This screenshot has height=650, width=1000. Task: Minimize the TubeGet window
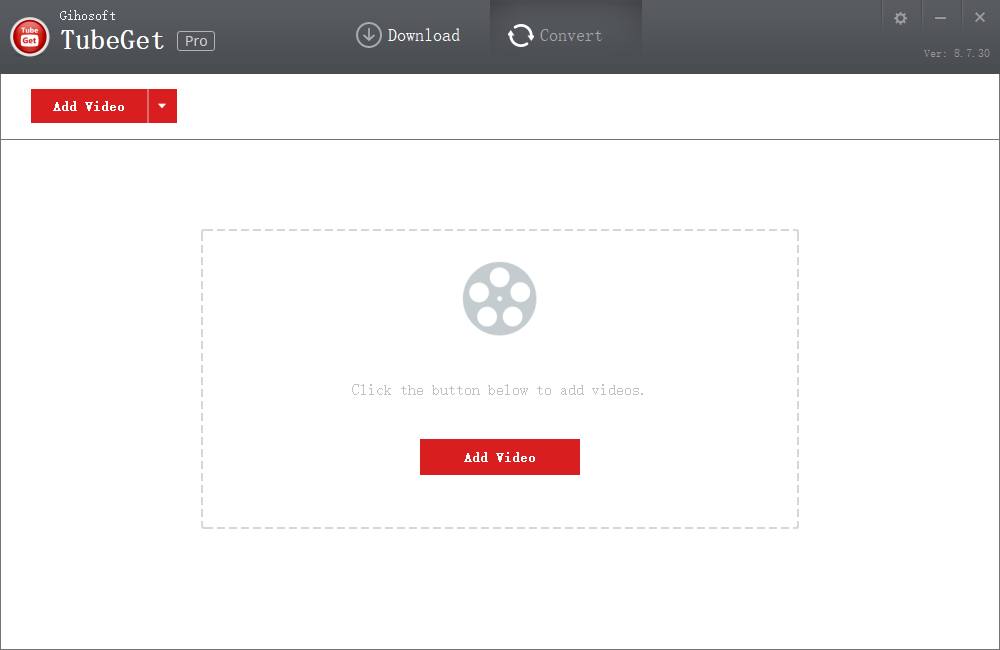(x=940, y=18)
